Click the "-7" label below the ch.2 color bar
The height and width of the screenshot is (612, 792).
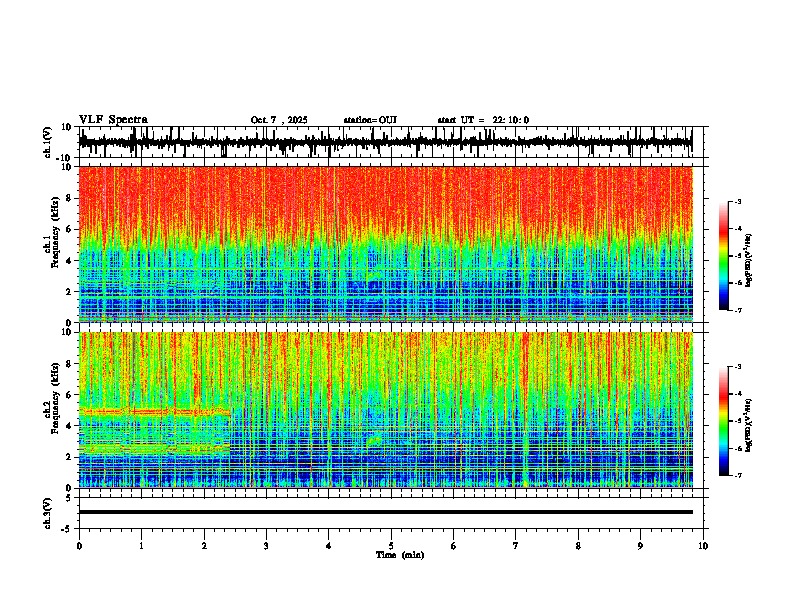coord(738,476)
